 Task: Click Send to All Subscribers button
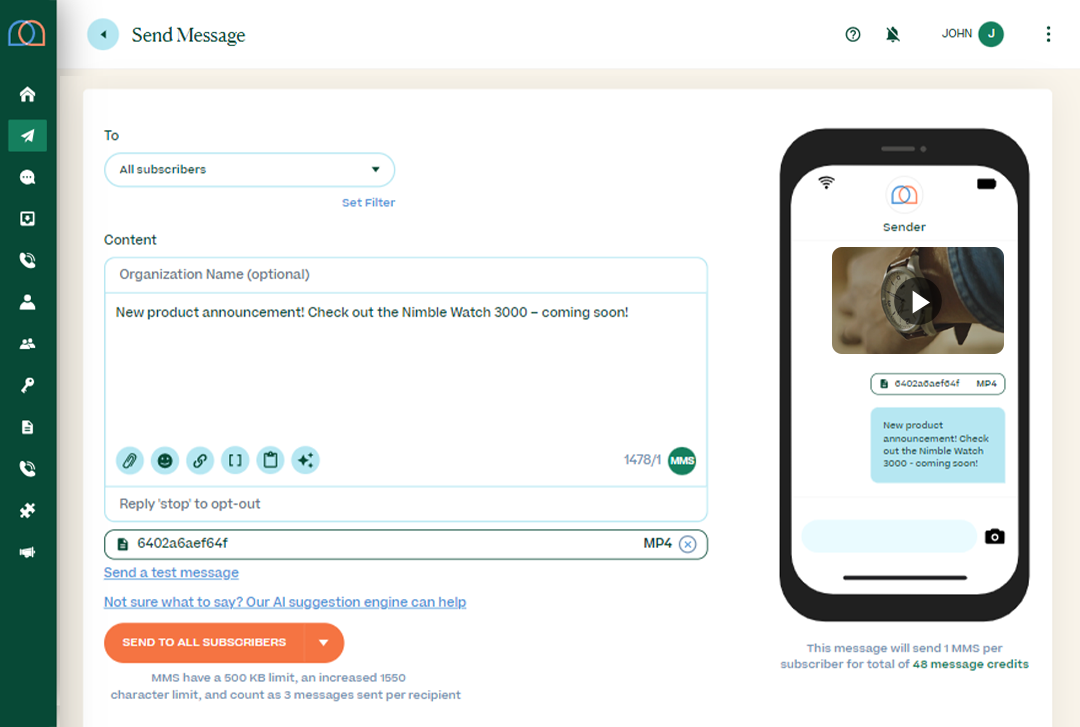click(x=204, y=643)
